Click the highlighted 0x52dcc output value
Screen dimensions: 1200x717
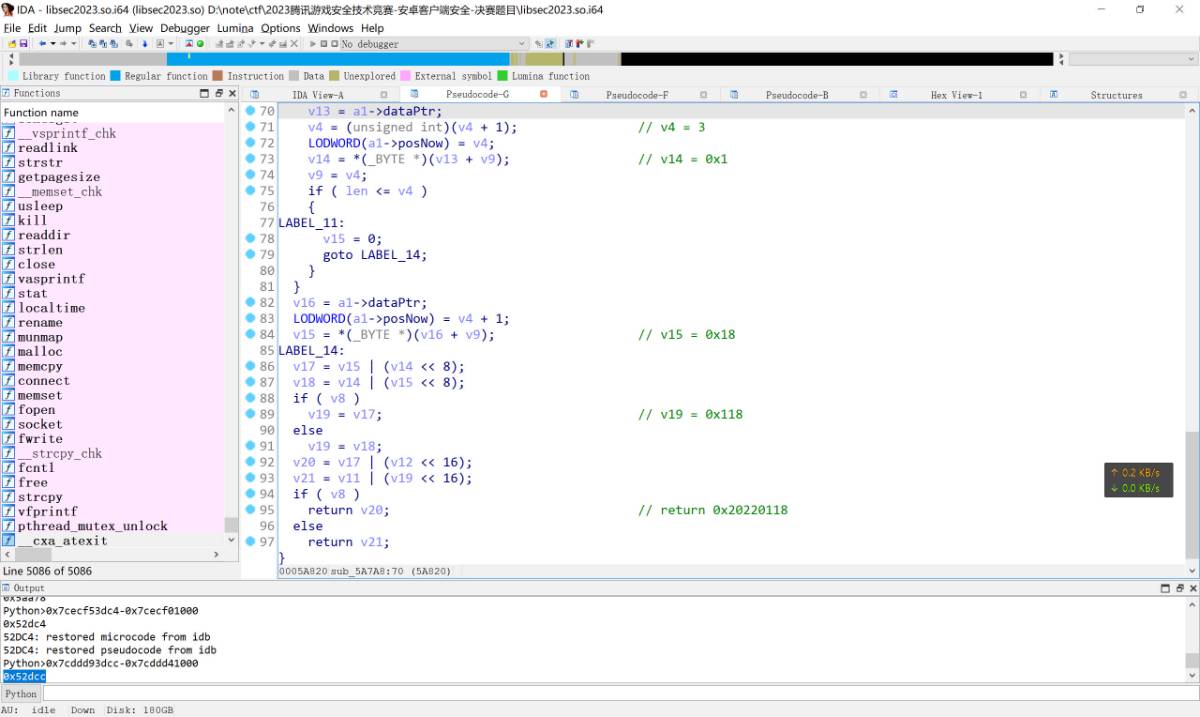point(24,677)
